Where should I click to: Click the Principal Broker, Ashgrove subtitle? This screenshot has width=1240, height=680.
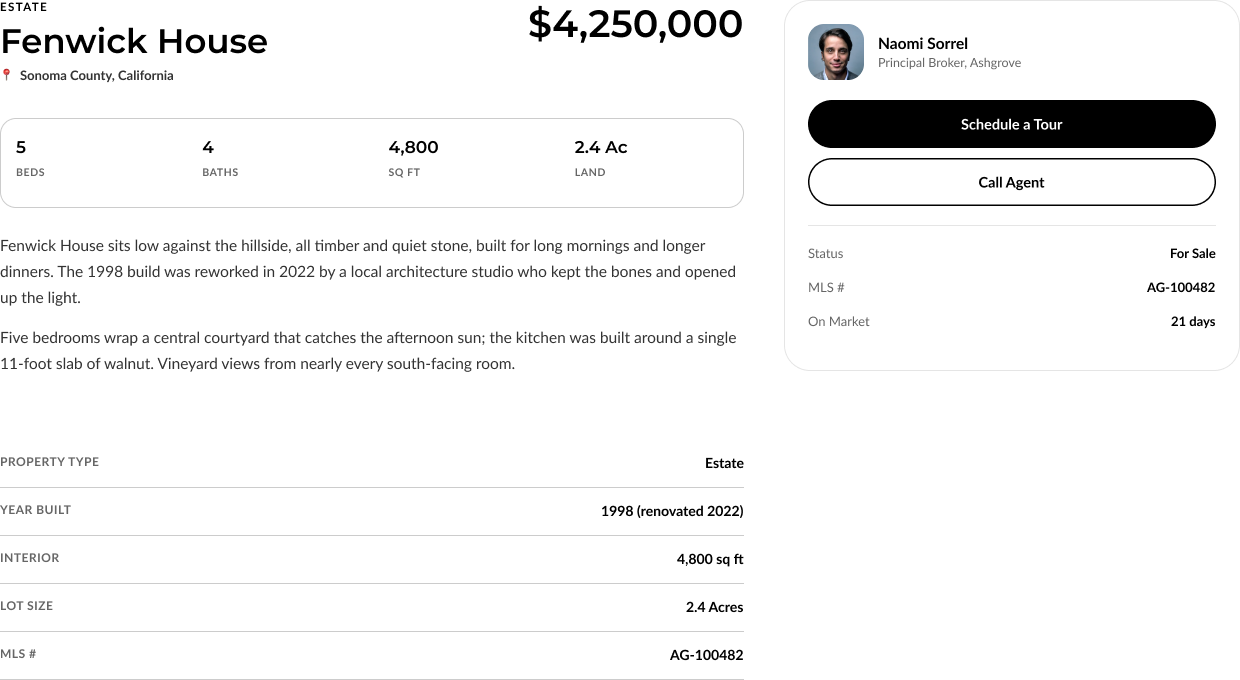[949, 62]
